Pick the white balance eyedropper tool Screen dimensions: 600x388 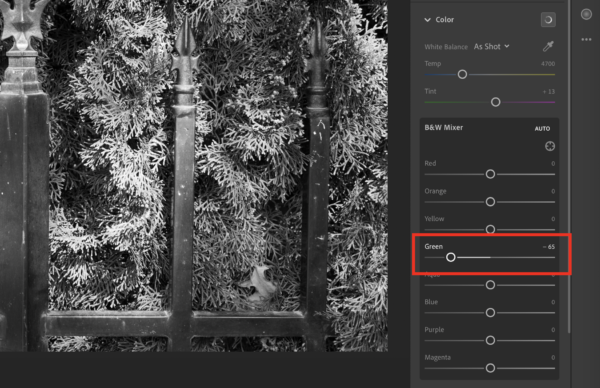click(x=548, y=46)
